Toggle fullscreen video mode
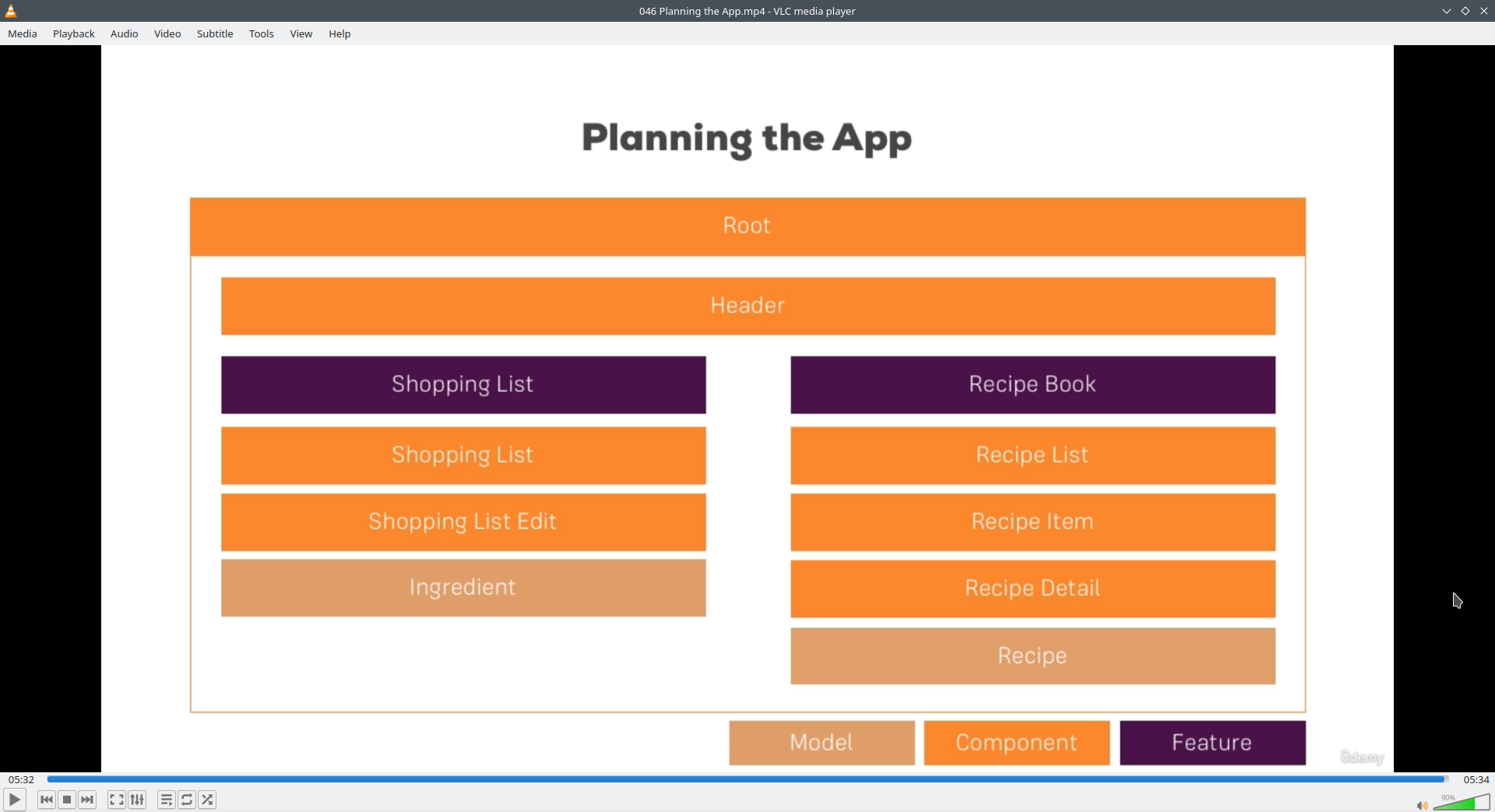The width and height of the screenshot is (1495, 812). 117,800
